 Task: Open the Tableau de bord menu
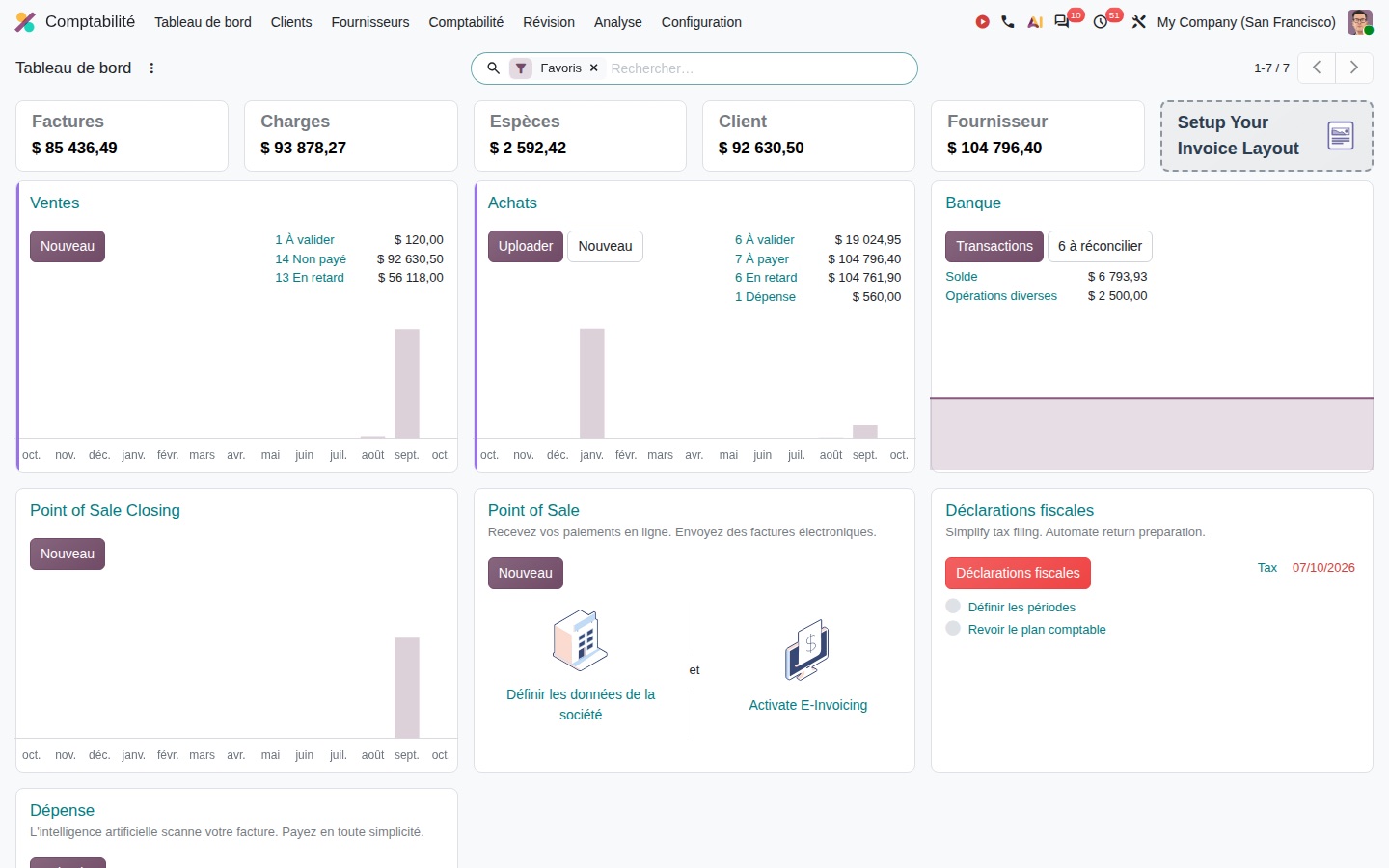[203, 22]
